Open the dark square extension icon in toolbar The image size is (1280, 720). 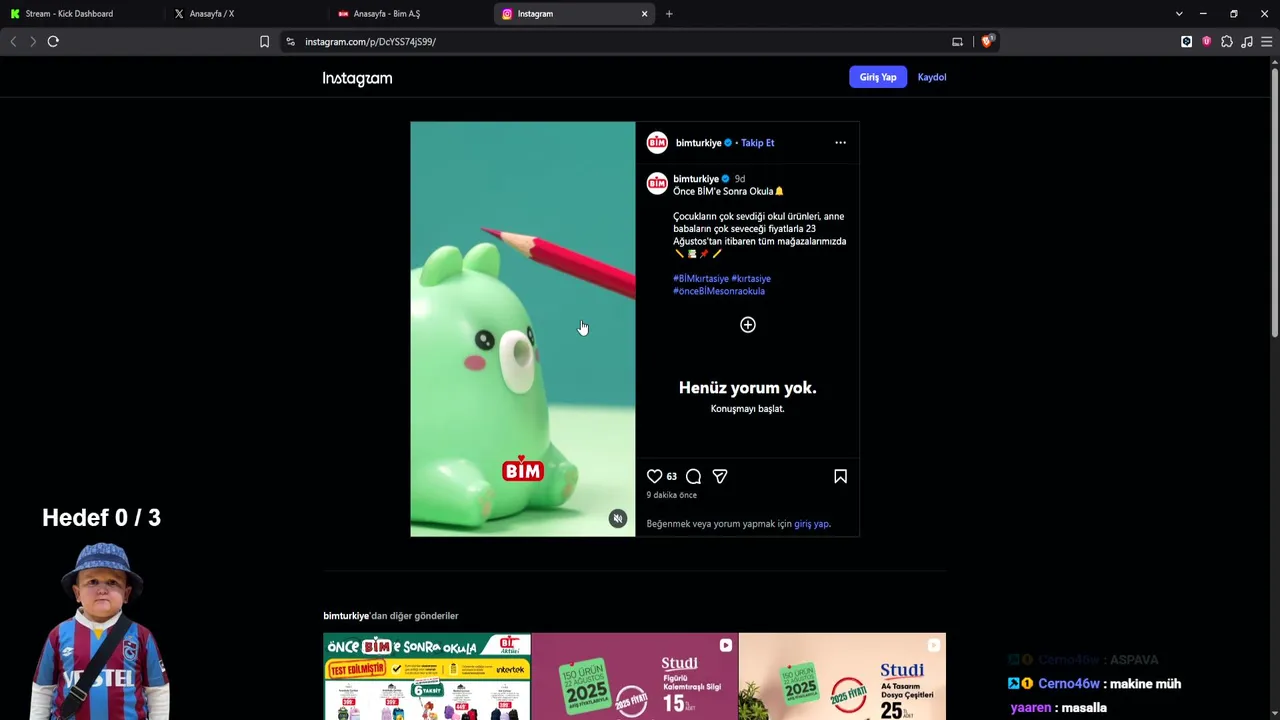[x=1186, y=42]
